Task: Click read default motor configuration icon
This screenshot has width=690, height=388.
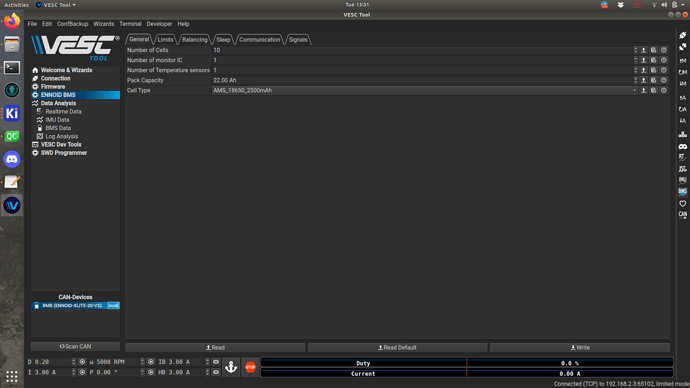Action: point(683,72)
